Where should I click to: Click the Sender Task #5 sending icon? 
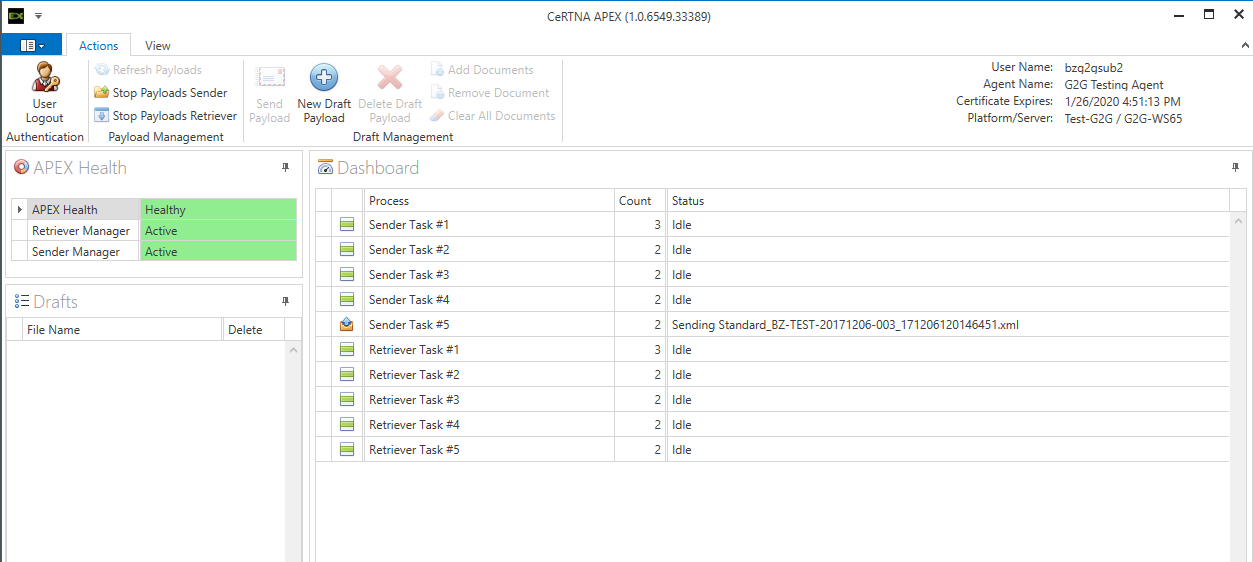pyautogui.click(x=347, y=325)
